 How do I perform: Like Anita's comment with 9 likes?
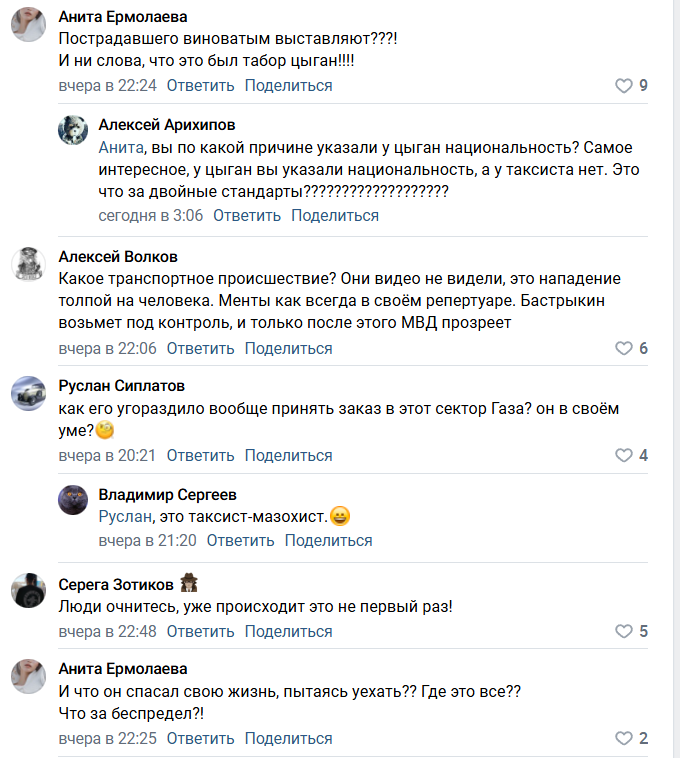(x=624, y=86)
